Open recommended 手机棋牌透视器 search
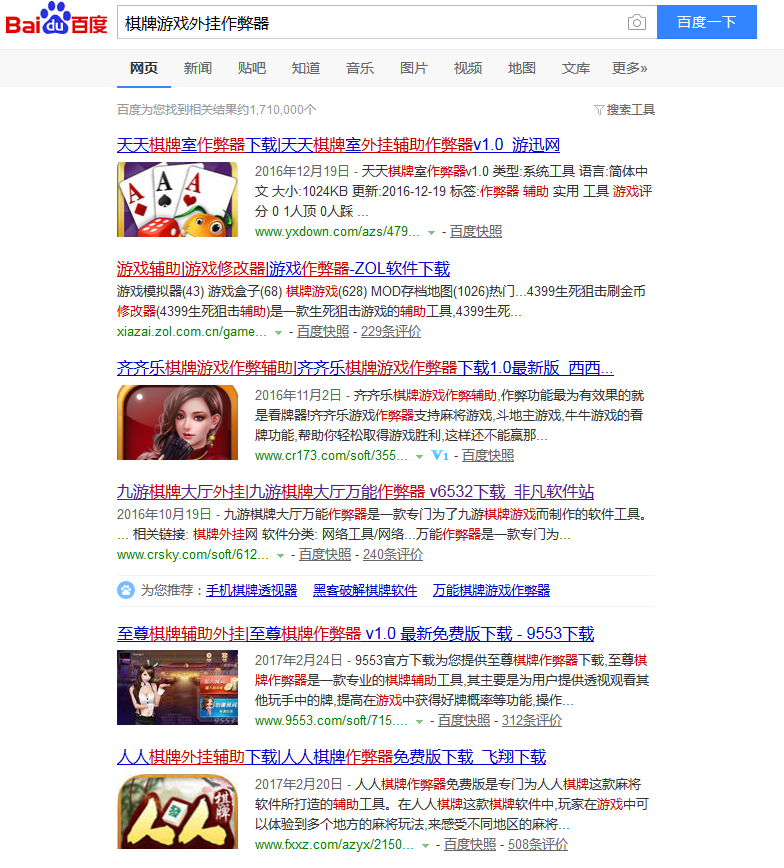This screenshot has width=784, height=868. (x=251, y=591)
